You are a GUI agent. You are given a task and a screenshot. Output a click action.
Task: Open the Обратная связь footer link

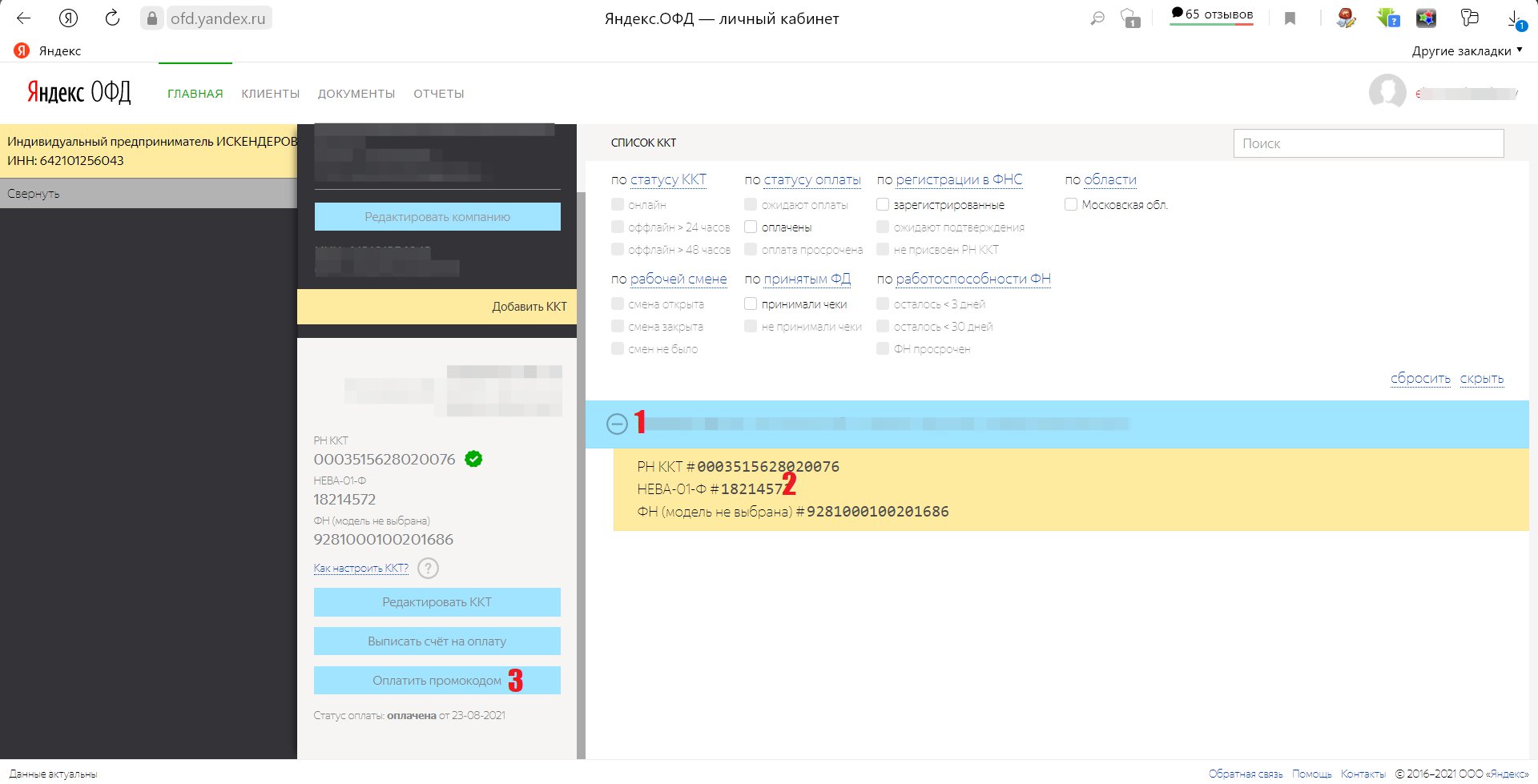click(1246, 774)
